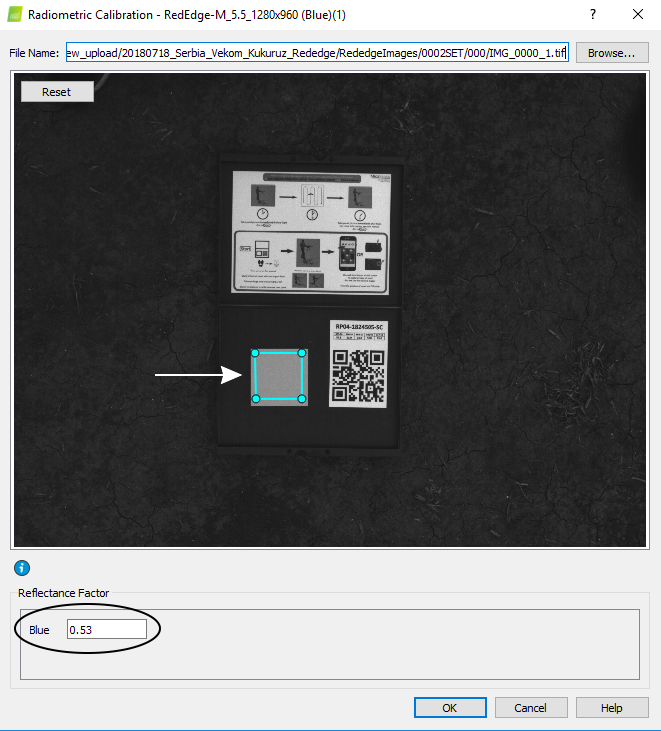
Task: Reset the calibration region selection
Action: click(x=56, y=91)
